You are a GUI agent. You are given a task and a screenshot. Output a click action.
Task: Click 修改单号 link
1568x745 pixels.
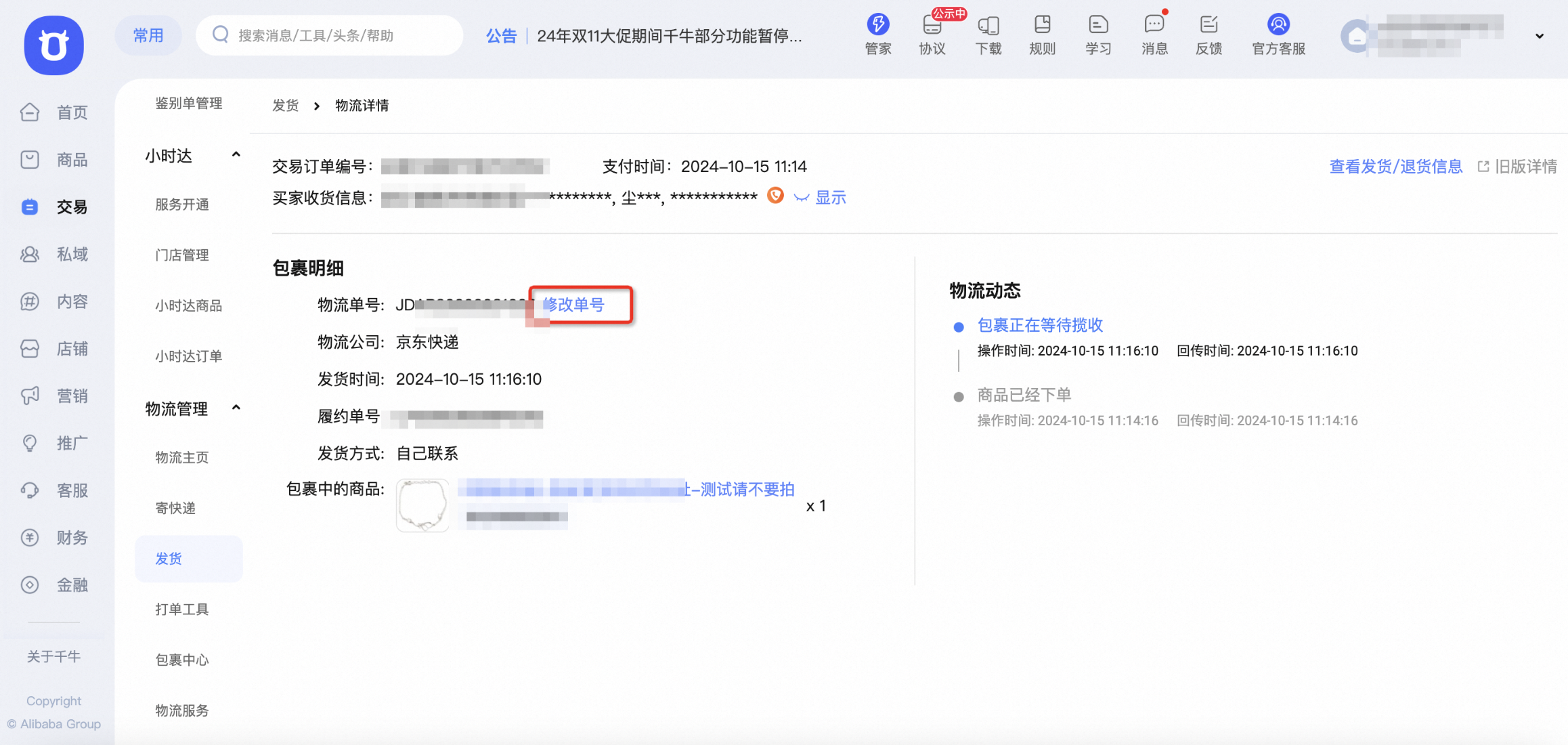pyautogui.click(x=573, y=305)
